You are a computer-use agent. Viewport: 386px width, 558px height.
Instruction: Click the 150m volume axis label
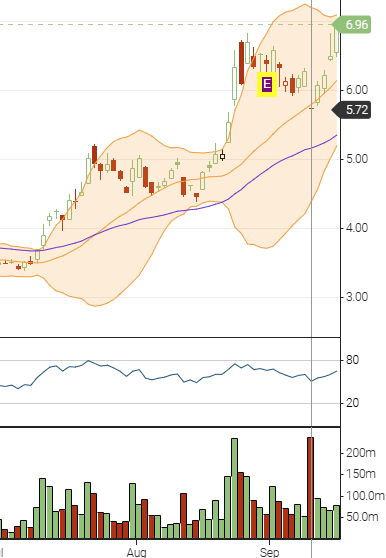click(x=361, y=474)
